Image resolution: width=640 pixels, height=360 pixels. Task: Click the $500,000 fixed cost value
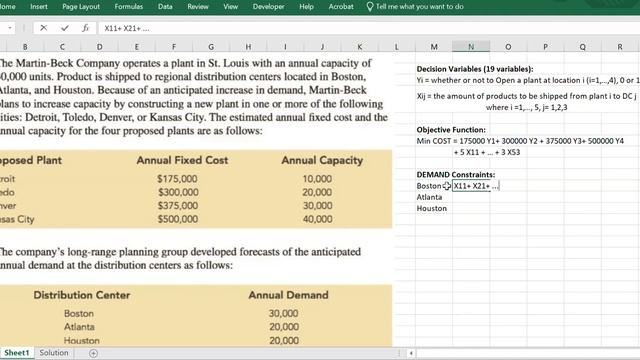click(178, 219)
